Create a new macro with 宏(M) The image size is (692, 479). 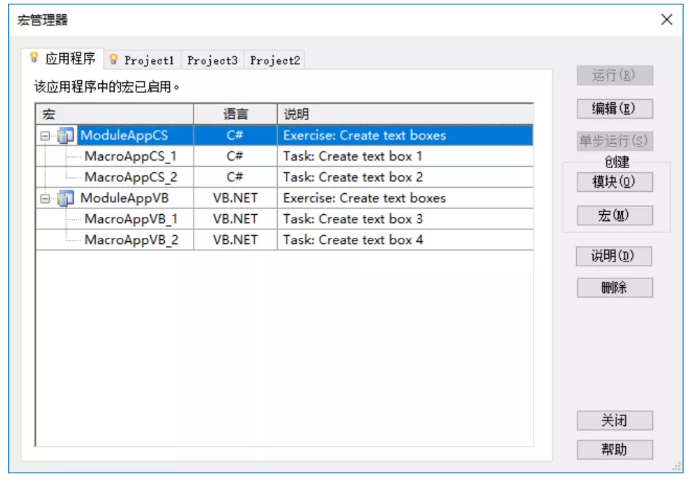pos(614,215)
